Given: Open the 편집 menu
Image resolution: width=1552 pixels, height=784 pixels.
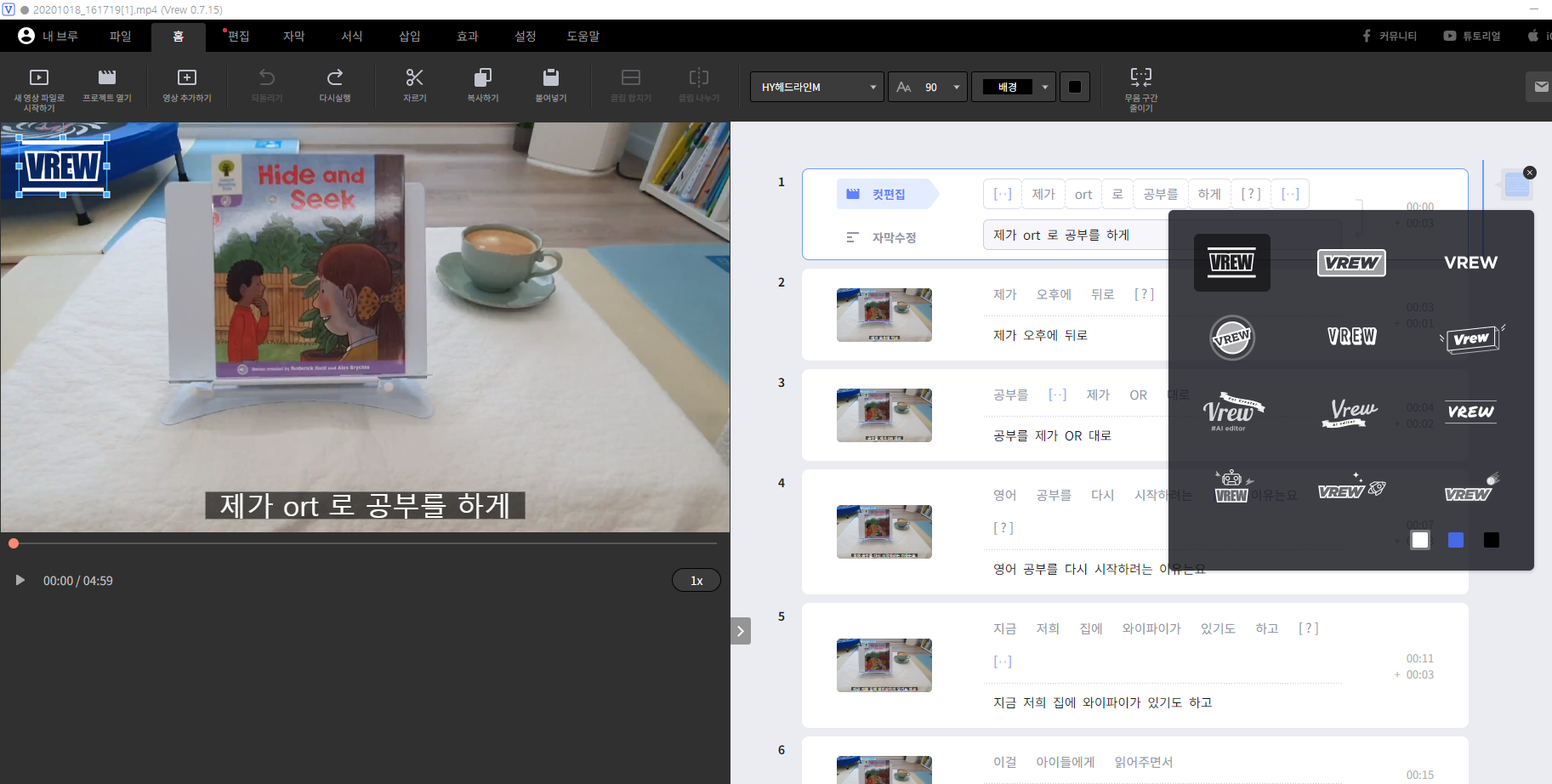Looking at the screenshot, I should point(238,36).
